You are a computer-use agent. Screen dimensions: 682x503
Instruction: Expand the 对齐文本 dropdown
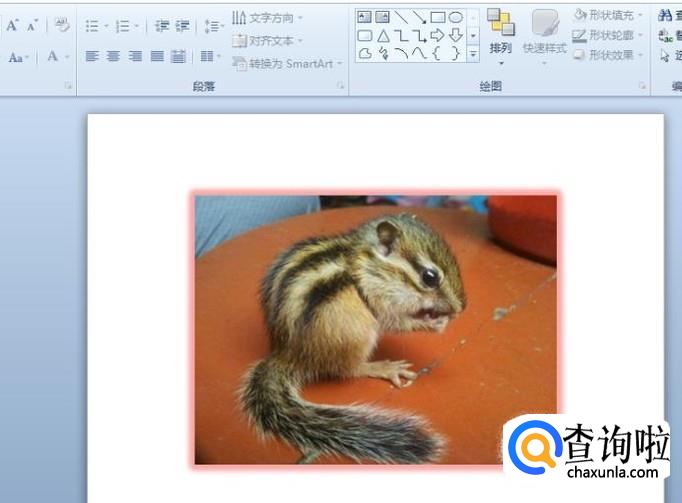[x=267, y=41]
